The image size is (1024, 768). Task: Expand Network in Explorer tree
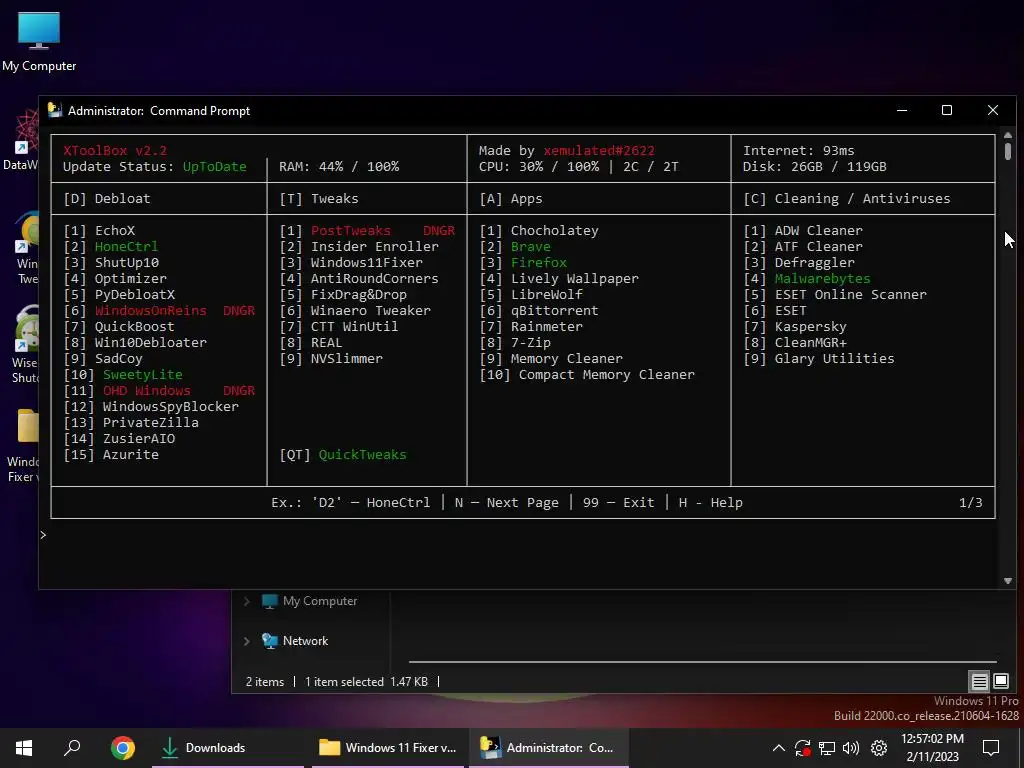click(x=247, y=641)
